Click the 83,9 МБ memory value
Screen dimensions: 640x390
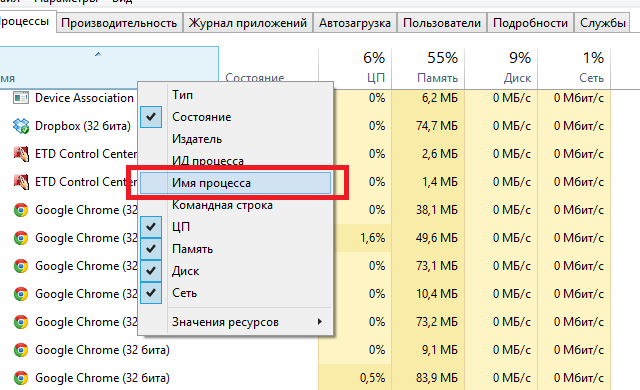tap(437, 378)
